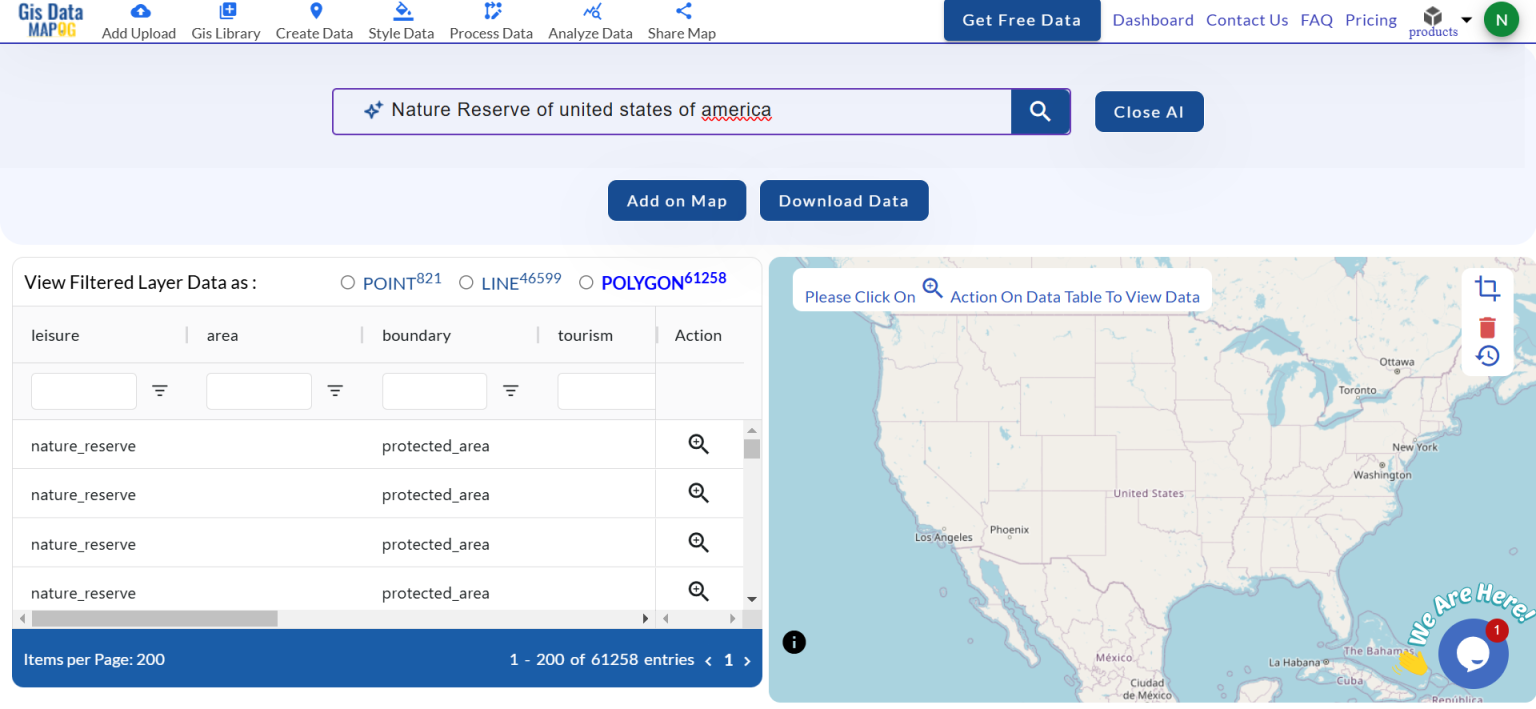1536x709 pixels.
Task: Click the search magnifier button
Action: [x=1040, y=111]
